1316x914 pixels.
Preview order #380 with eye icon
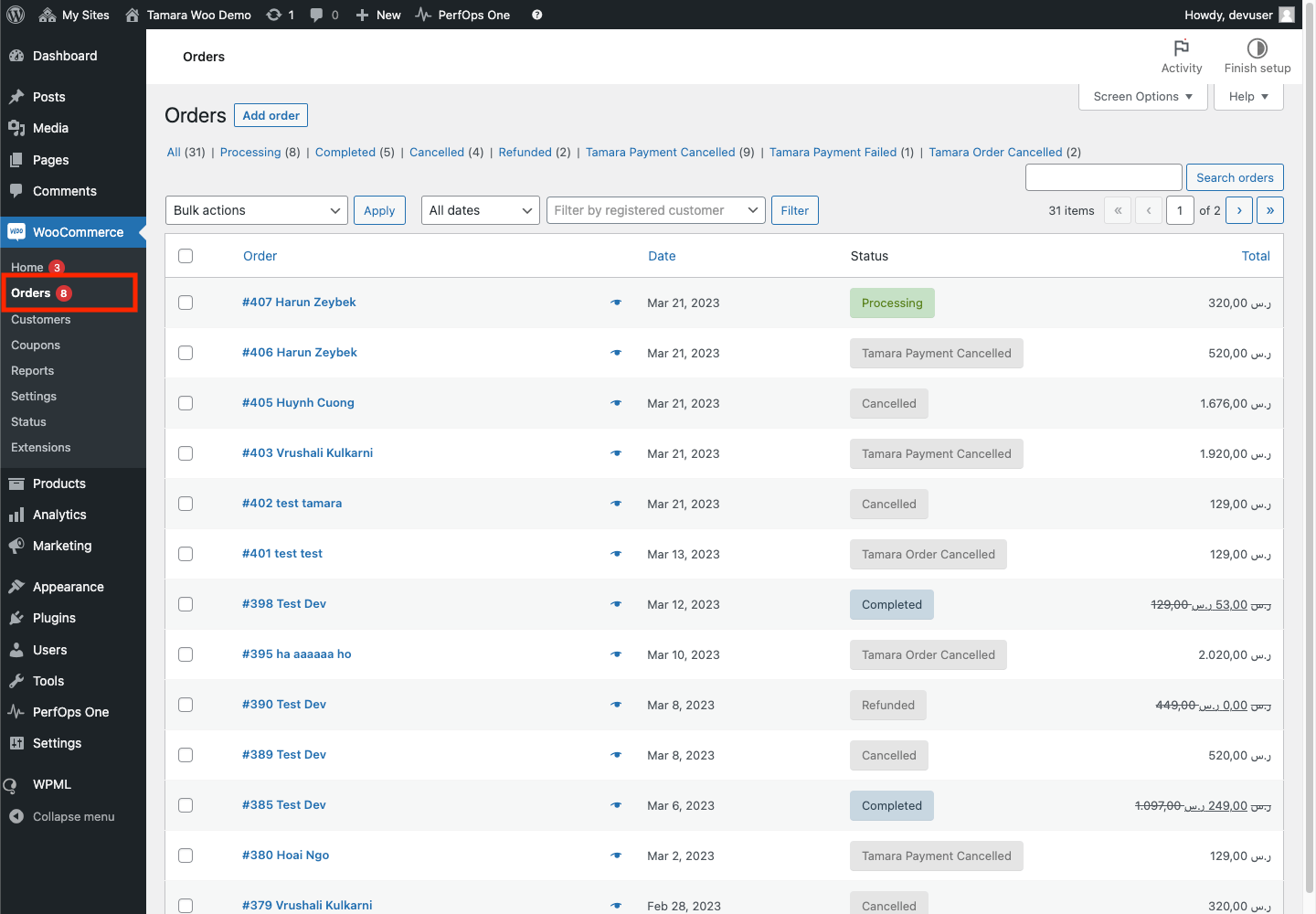point(616,856)
